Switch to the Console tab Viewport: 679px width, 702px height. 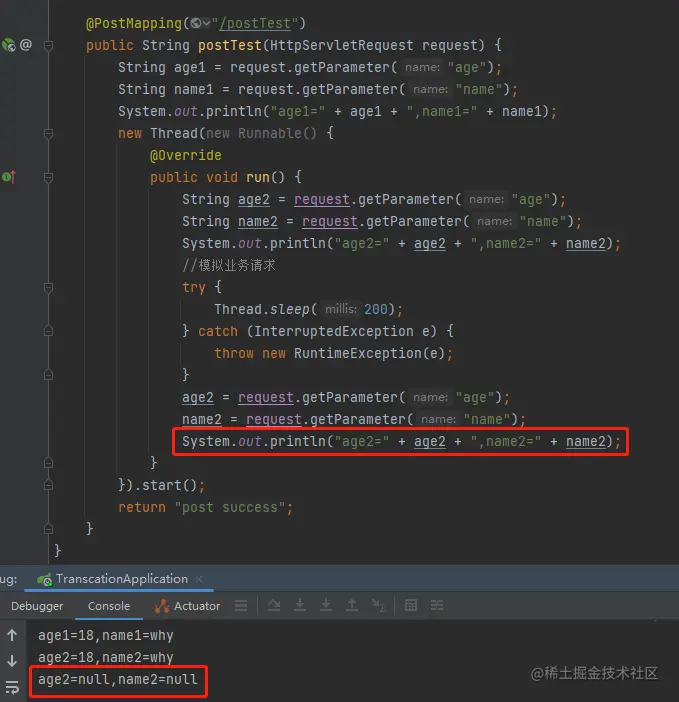[x=109, y=606]
